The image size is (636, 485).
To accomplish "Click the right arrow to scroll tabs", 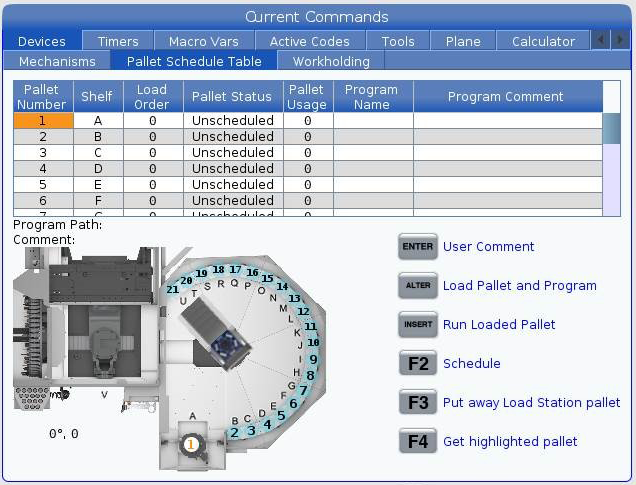I will coord(619,41).
